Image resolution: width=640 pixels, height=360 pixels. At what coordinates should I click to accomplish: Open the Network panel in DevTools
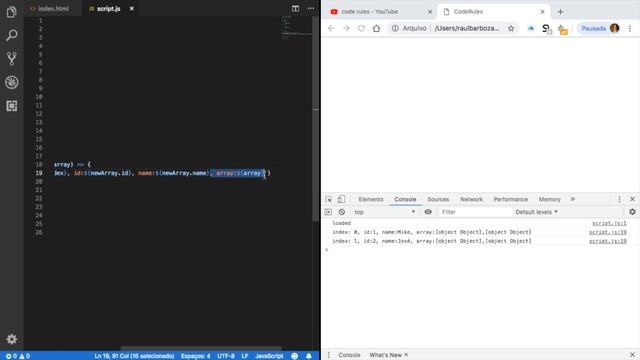[x=471, y=199]
